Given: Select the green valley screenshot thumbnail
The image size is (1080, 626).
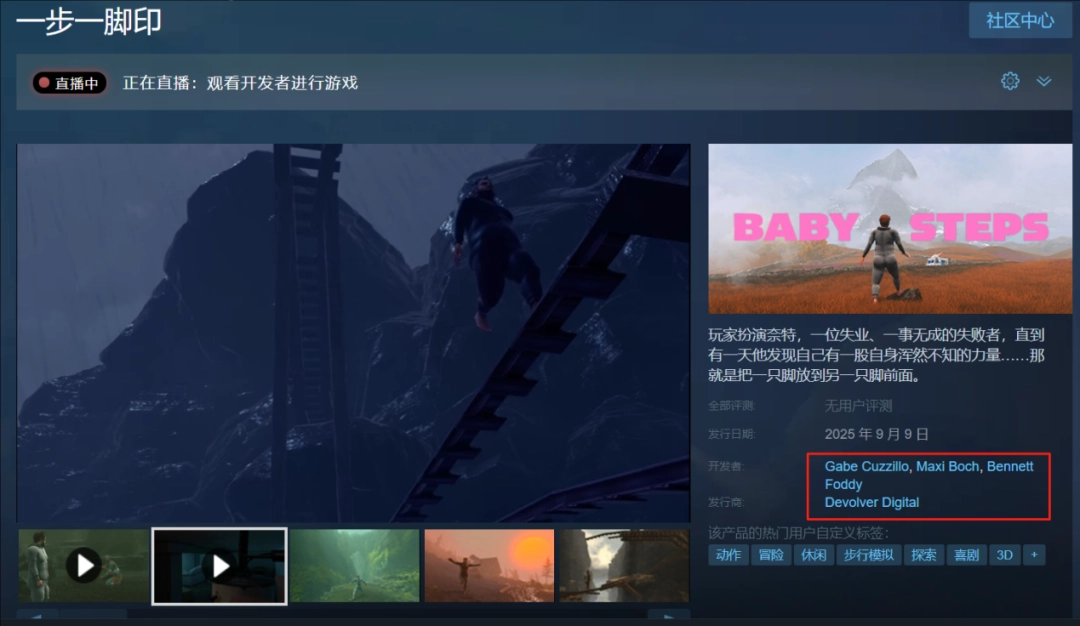Looking at the screenshot, I should pos(355,565).
